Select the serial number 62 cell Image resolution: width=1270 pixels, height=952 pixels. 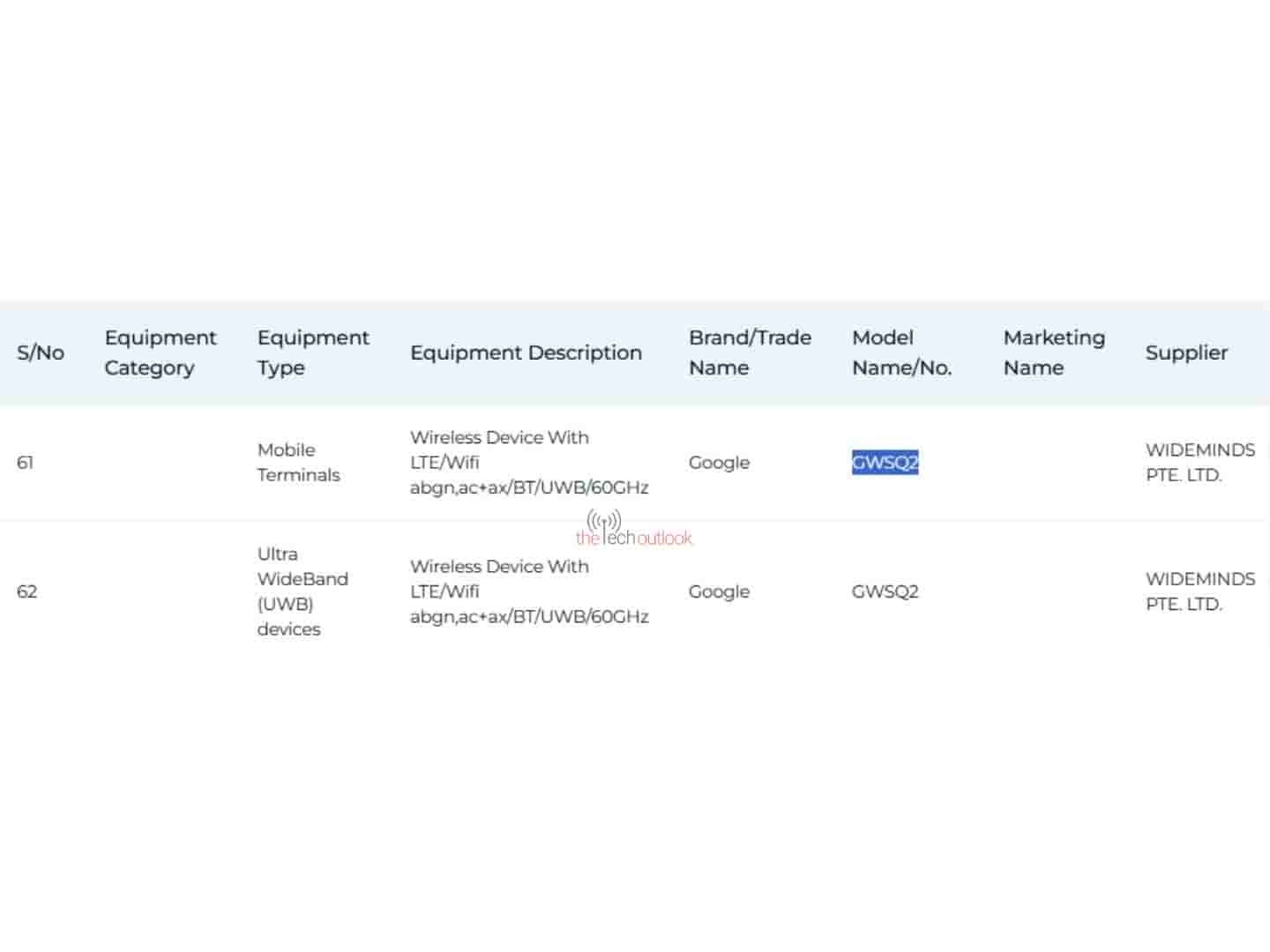27,591
